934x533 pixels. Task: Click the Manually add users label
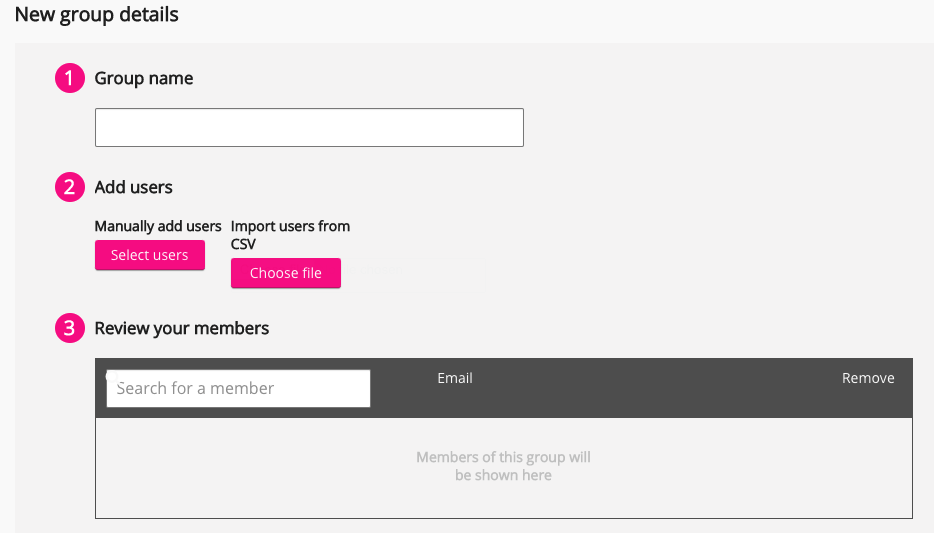click(158, 226)
